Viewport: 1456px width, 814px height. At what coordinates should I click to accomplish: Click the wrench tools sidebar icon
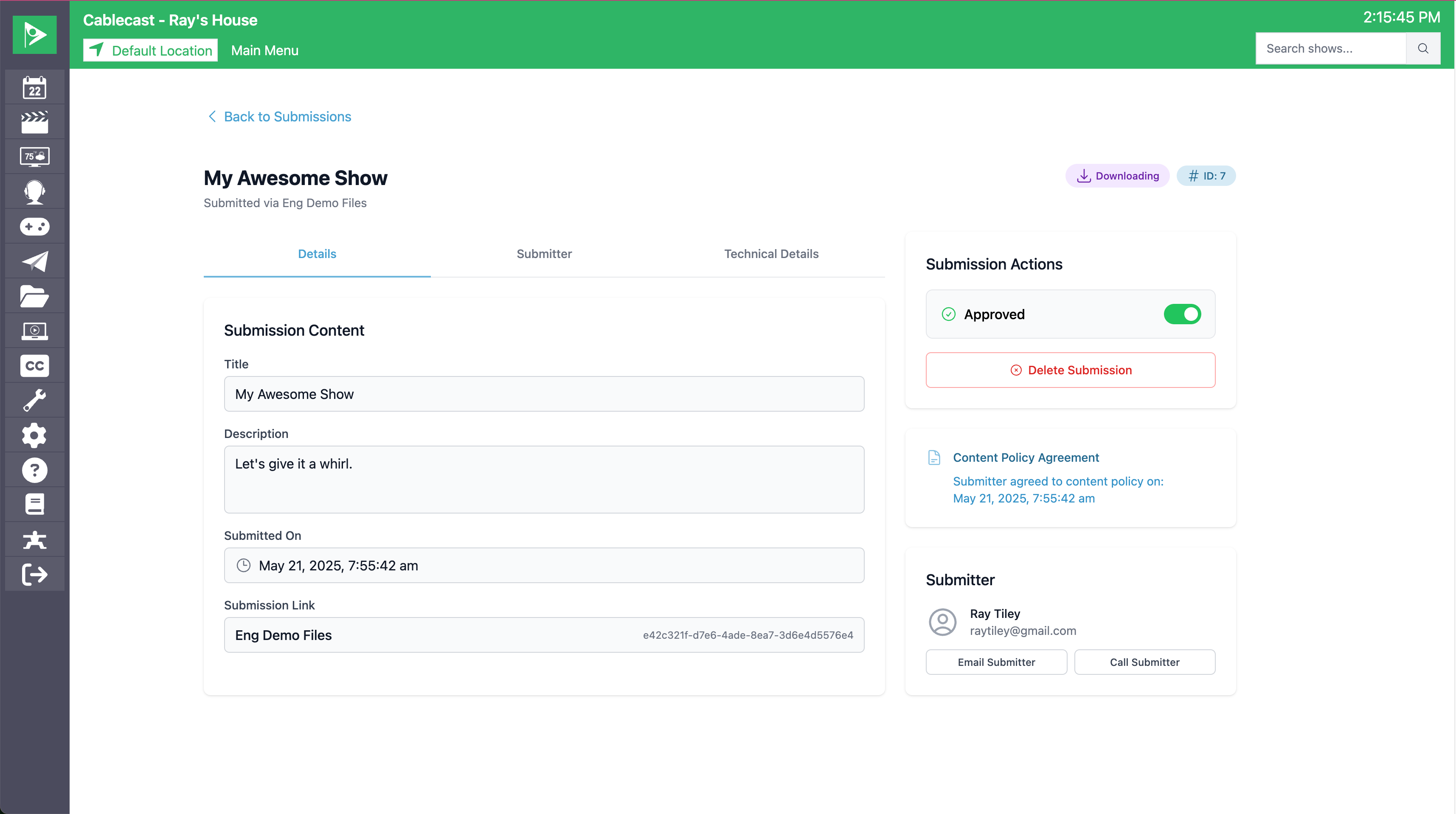pyautogui.click(x=34, y=400)
